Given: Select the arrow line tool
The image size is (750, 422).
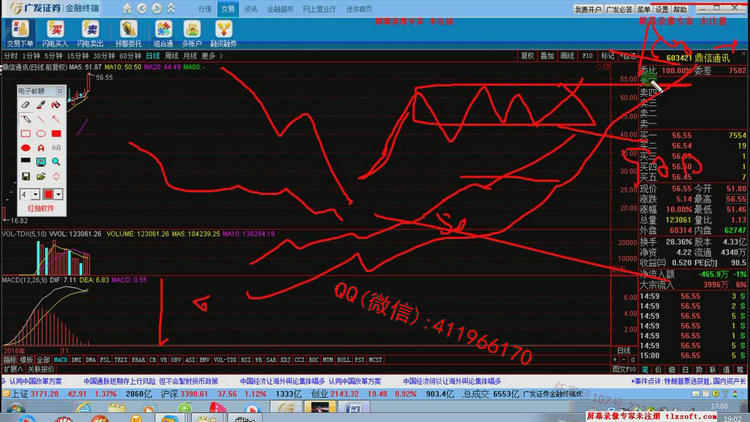Looking at the screenshot, I should pyautogui.click(x=56, y=119).
